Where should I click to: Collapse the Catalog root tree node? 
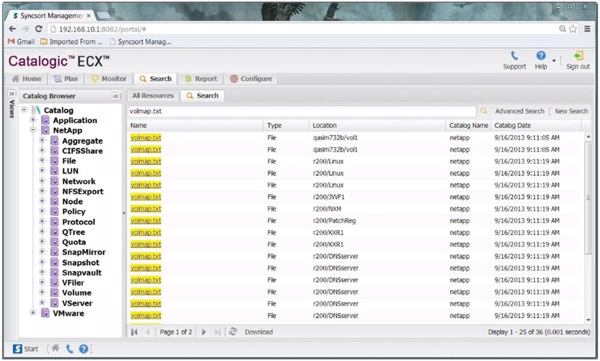coord(24,110)
